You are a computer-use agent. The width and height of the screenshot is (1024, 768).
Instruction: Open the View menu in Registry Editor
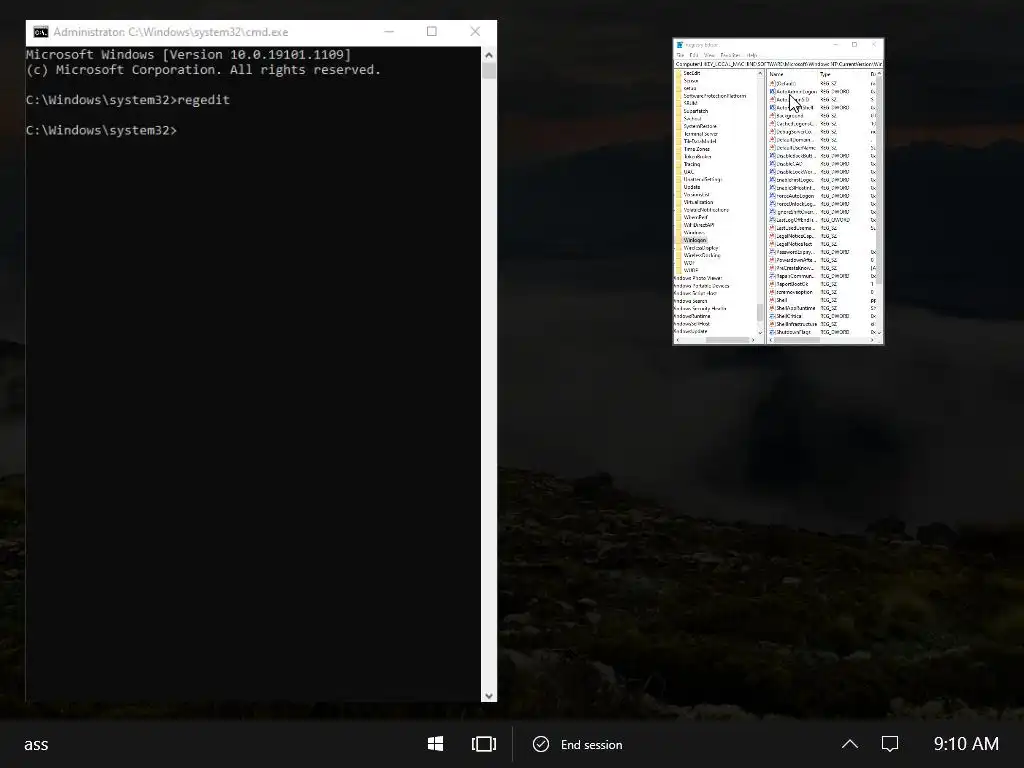tap(709, 56)
